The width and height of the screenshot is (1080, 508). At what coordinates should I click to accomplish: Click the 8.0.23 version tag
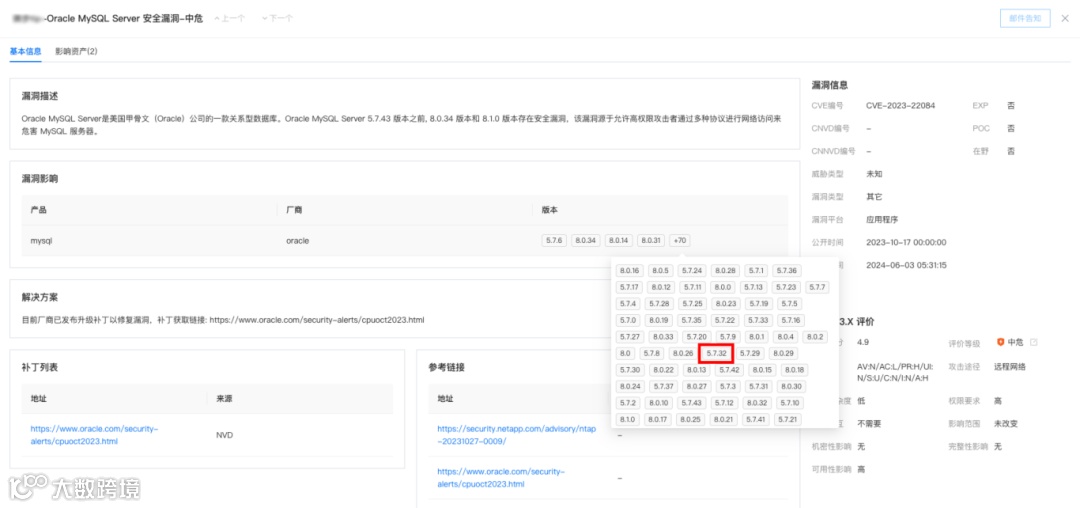726,304
